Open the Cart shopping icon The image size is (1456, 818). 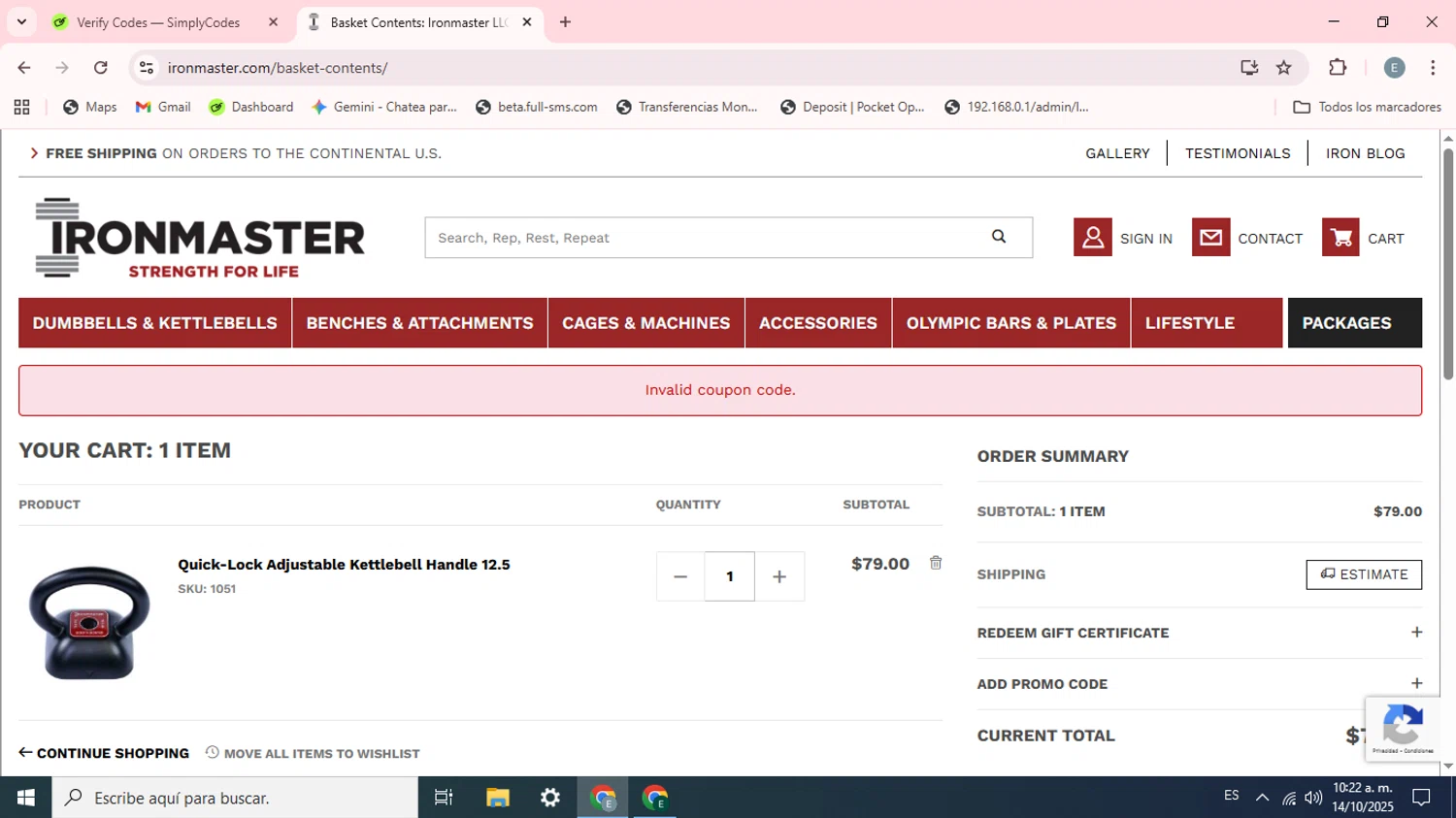coord(1340,238)
